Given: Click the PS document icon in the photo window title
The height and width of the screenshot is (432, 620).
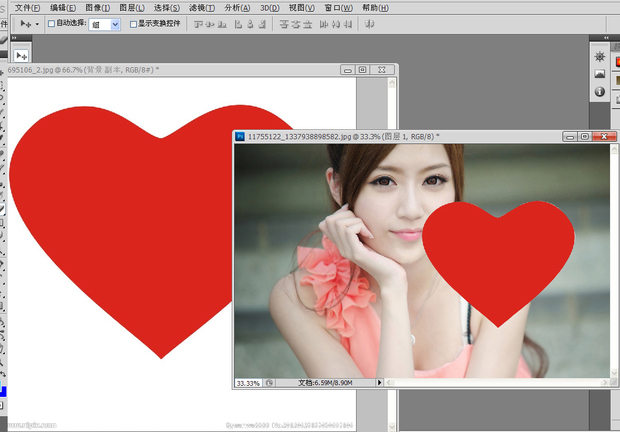Looking at the screenshot, I should [240, 136].
